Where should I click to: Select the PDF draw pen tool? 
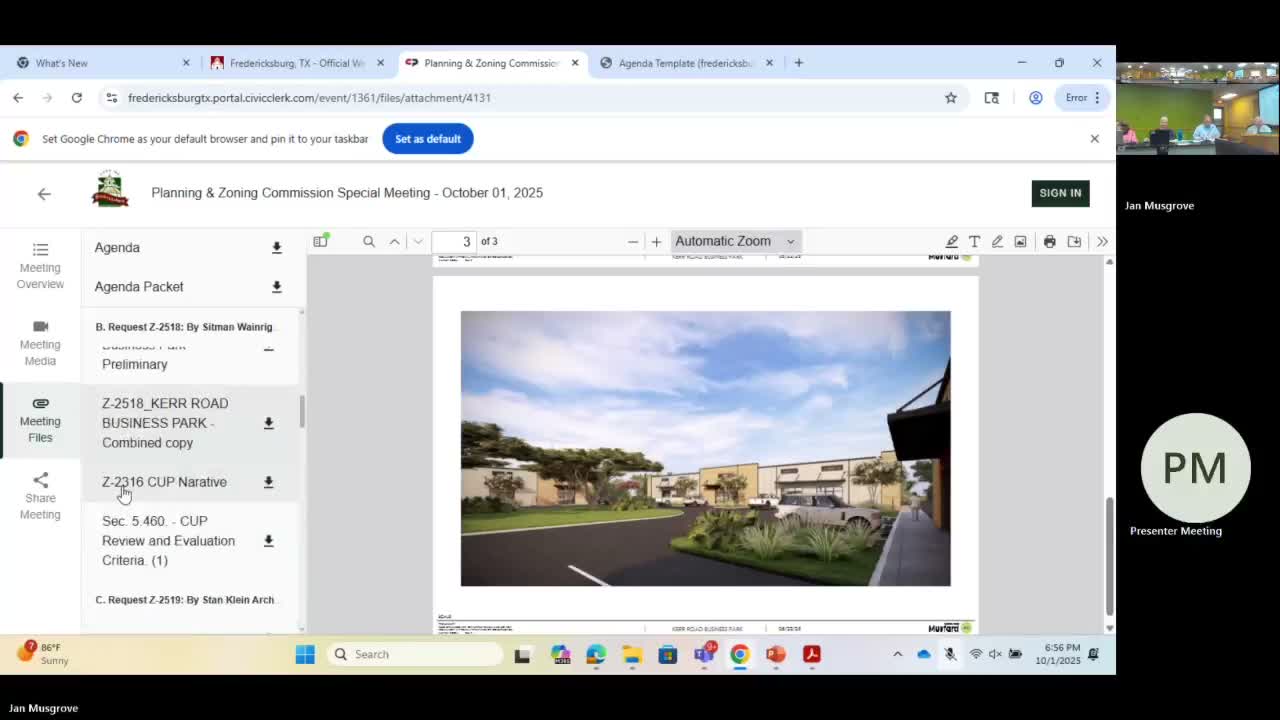[997, 241]
